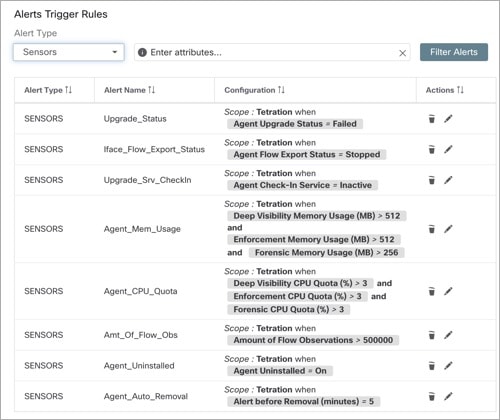
Task: Delete the Agent_Mem_Usage alert rule
Action: click(431, 229)
